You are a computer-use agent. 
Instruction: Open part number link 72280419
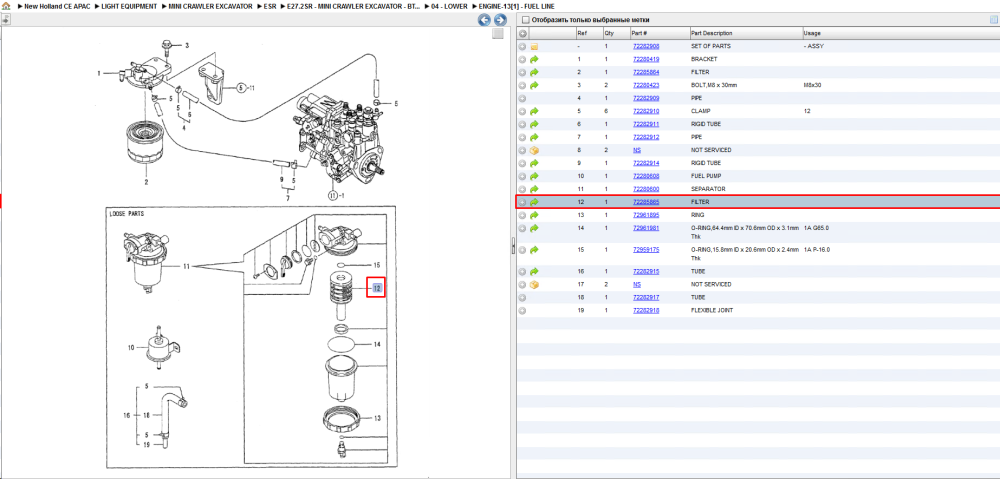[x=645, y=59]
